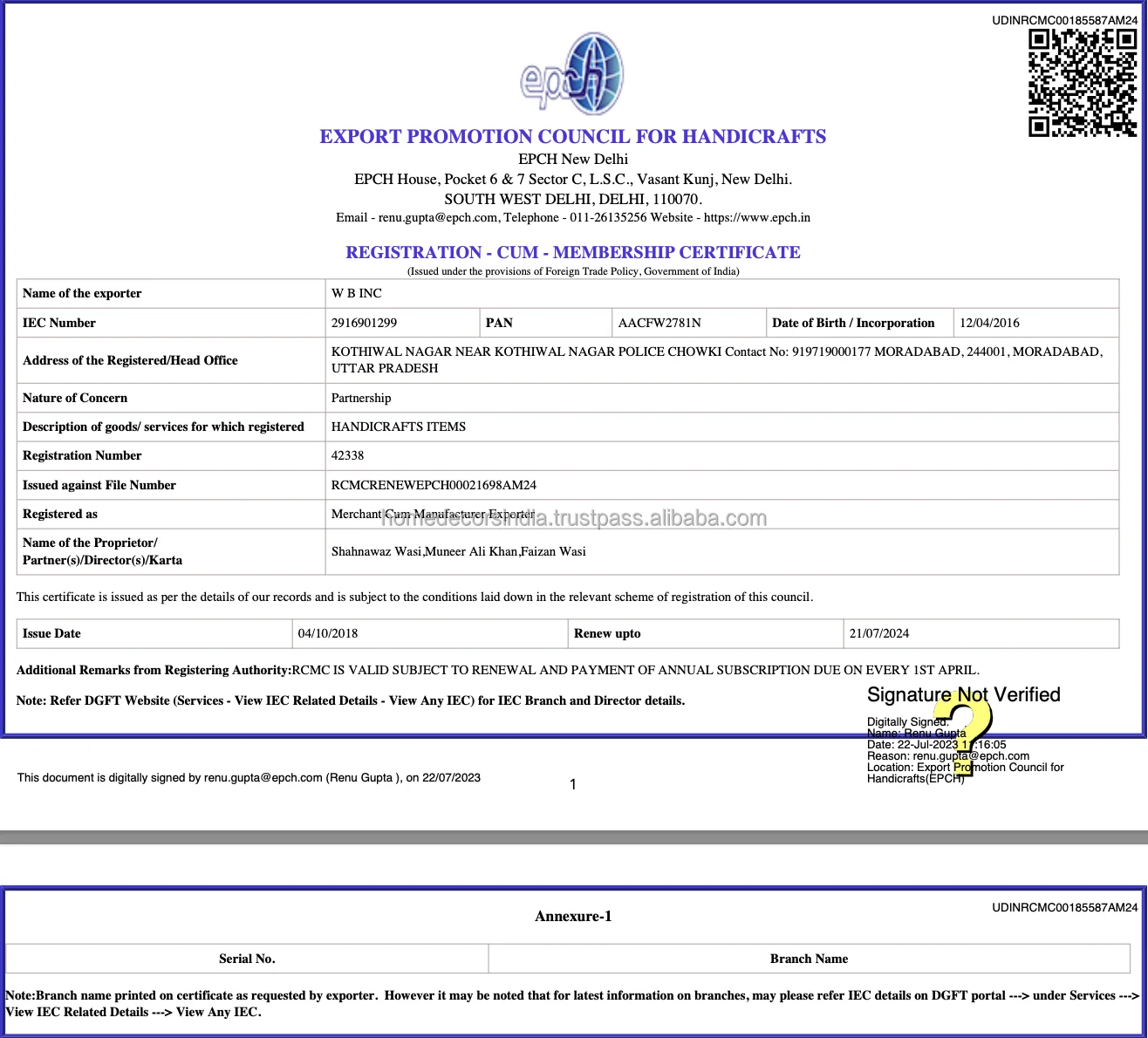Click the 'Issued under the provisions' subtitle
Screen dimensions: 1148x1038
(x=573, y=271)
